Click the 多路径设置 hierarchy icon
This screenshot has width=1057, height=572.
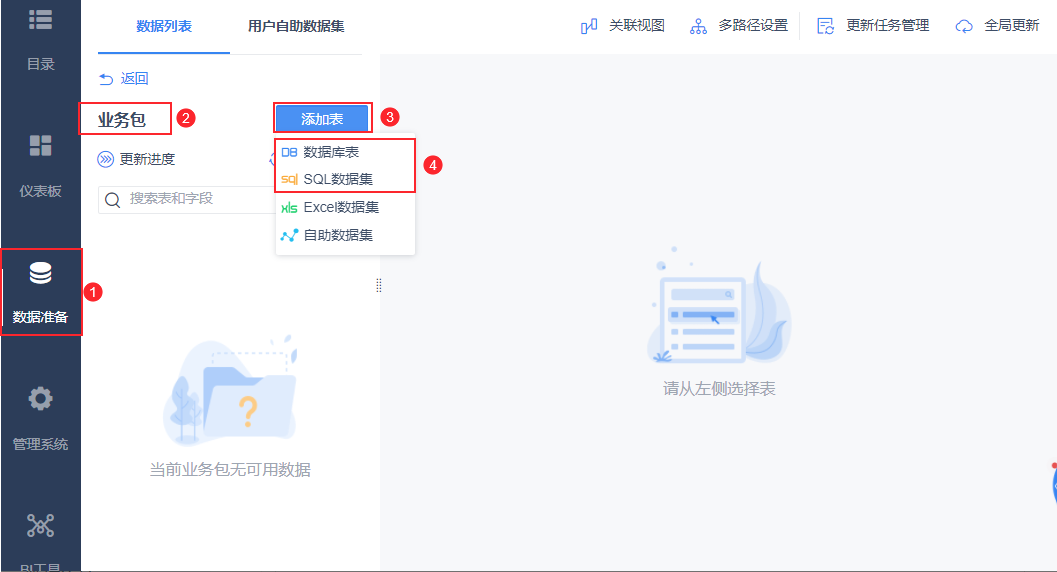698,26
